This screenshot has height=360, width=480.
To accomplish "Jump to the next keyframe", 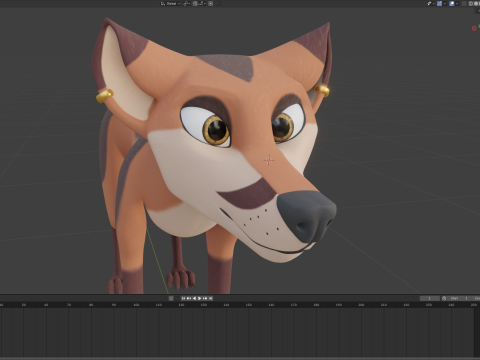I will point(205,298).
